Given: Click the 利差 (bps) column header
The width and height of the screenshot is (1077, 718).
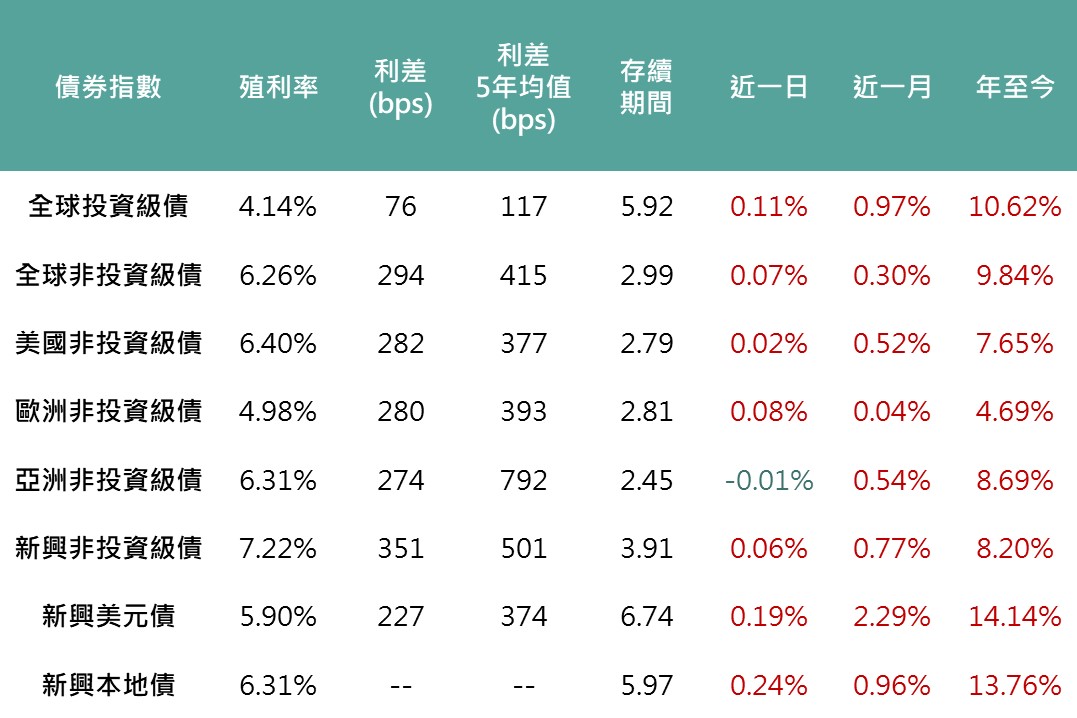Looking at the screenshot, I should click(x=400, y=87).
